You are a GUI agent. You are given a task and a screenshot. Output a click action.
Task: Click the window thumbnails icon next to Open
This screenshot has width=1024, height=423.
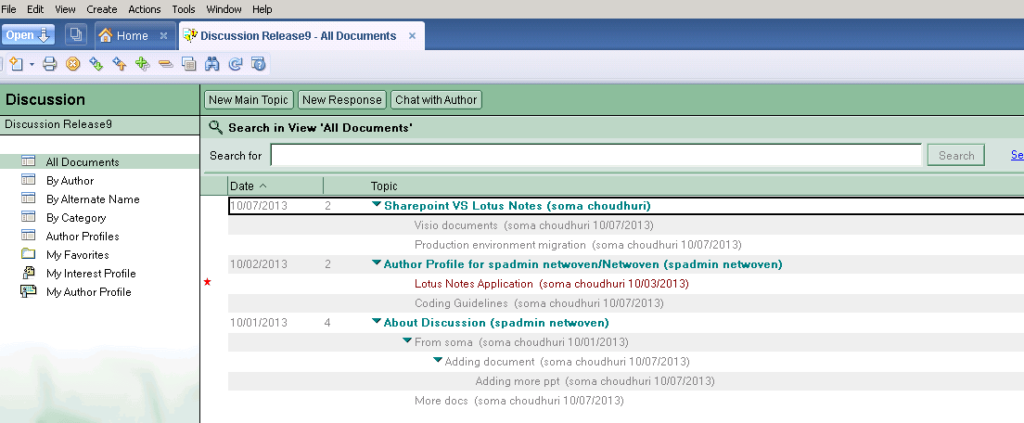point(76,35)
